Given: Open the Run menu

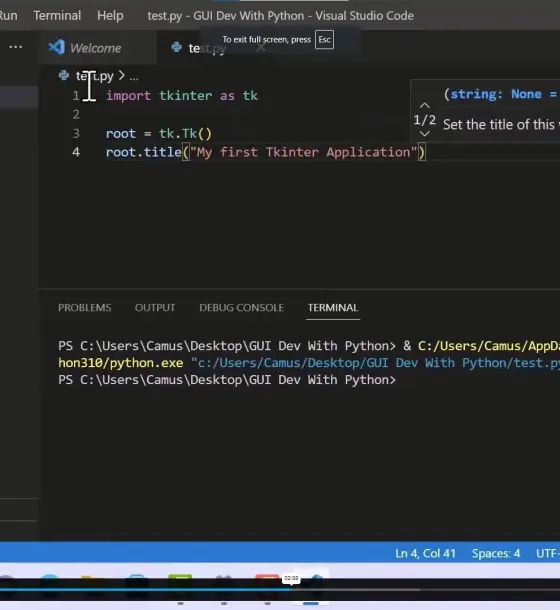Looking at the screenshot, I should 9,16.
